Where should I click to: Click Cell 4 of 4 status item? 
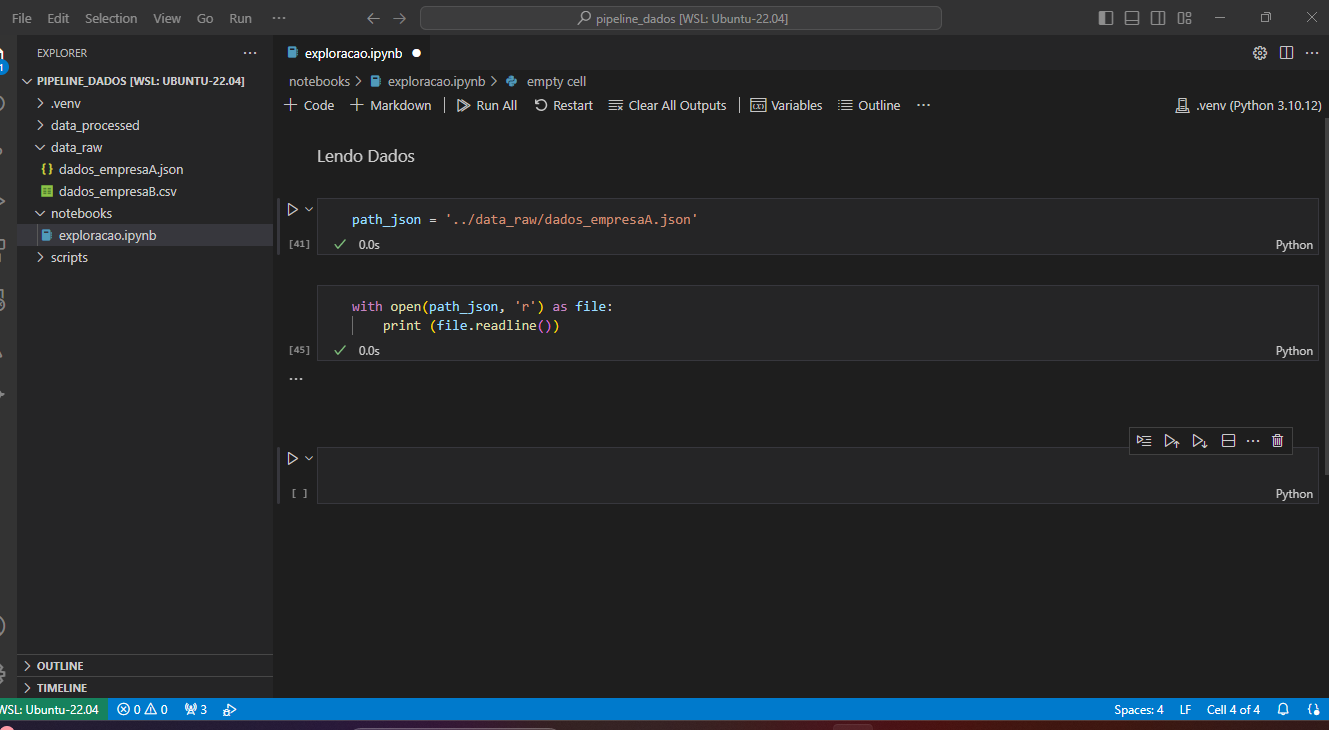point(1233,709)
